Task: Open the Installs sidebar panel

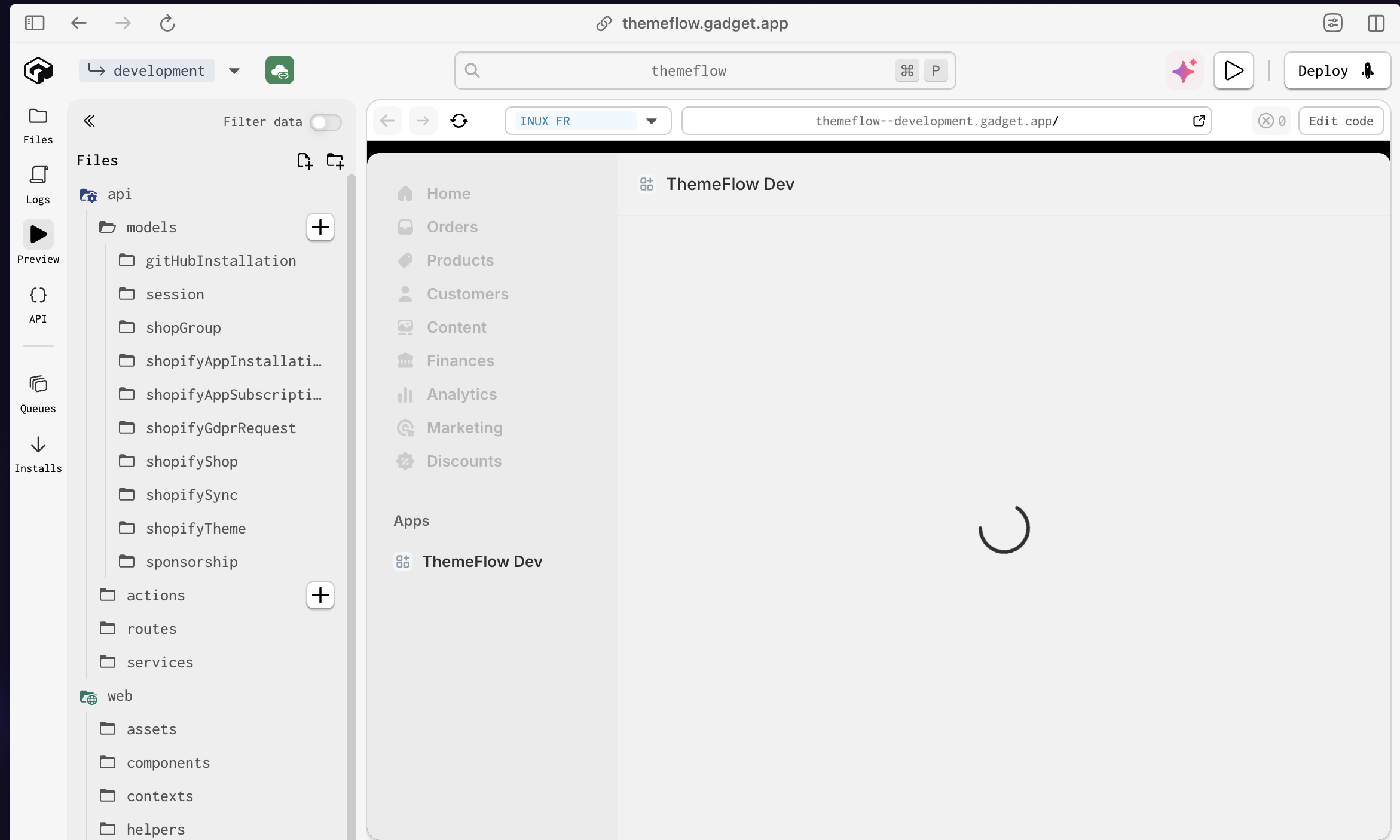Action: tap(38, 454)
